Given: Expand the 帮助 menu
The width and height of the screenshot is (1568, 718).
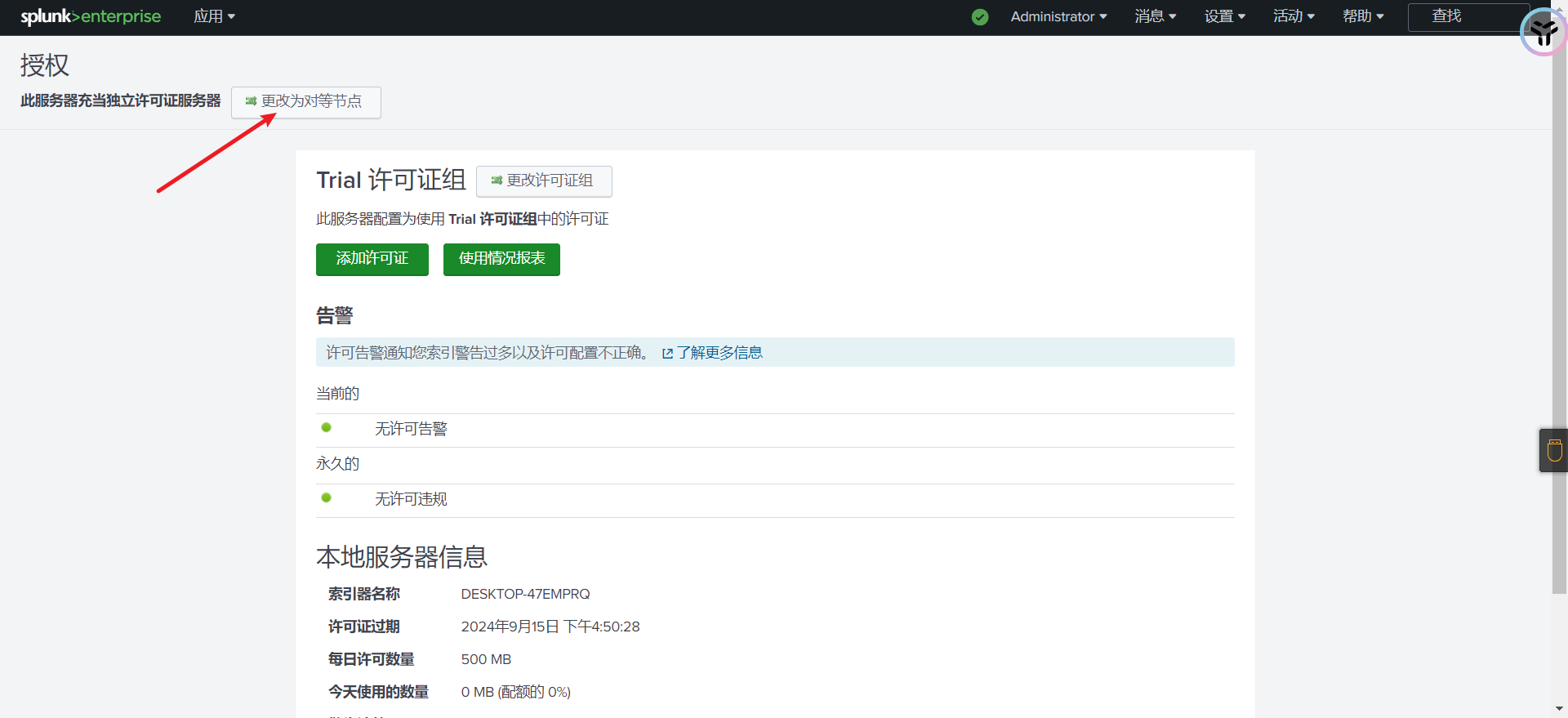Looking at the screenshot, I should (1363, 16).
